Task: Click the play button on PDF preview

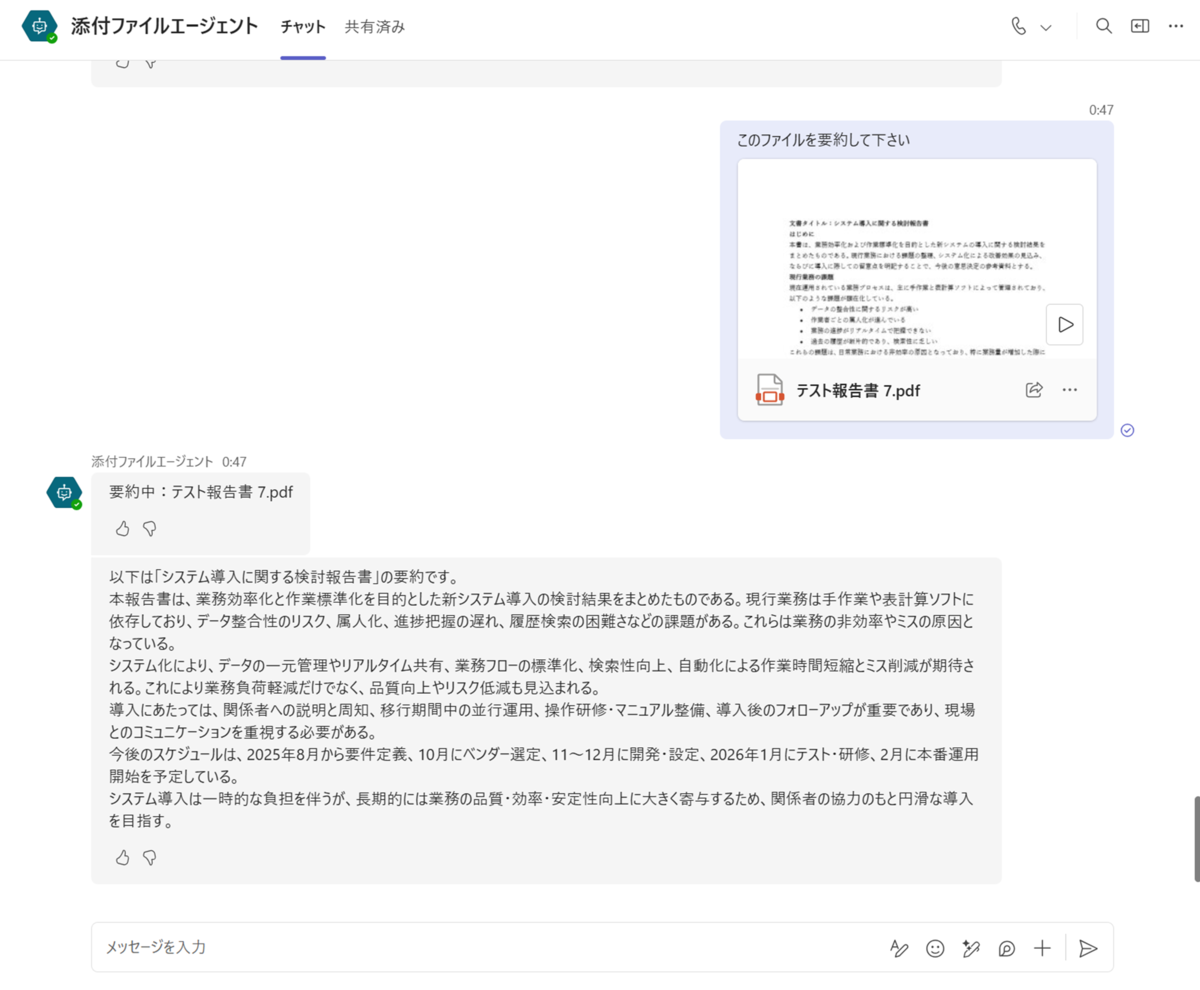Action: (x=1065, y=325)
